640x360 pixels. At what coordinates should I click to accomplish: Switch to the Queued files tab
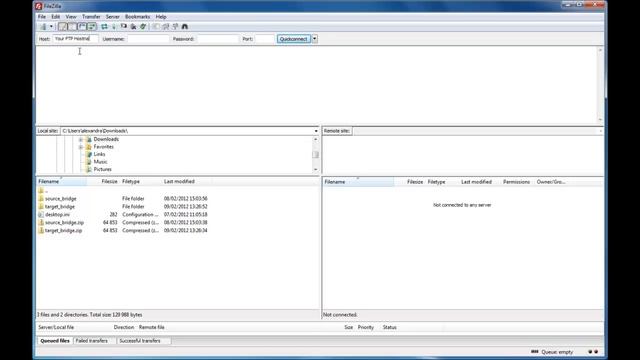55,341
